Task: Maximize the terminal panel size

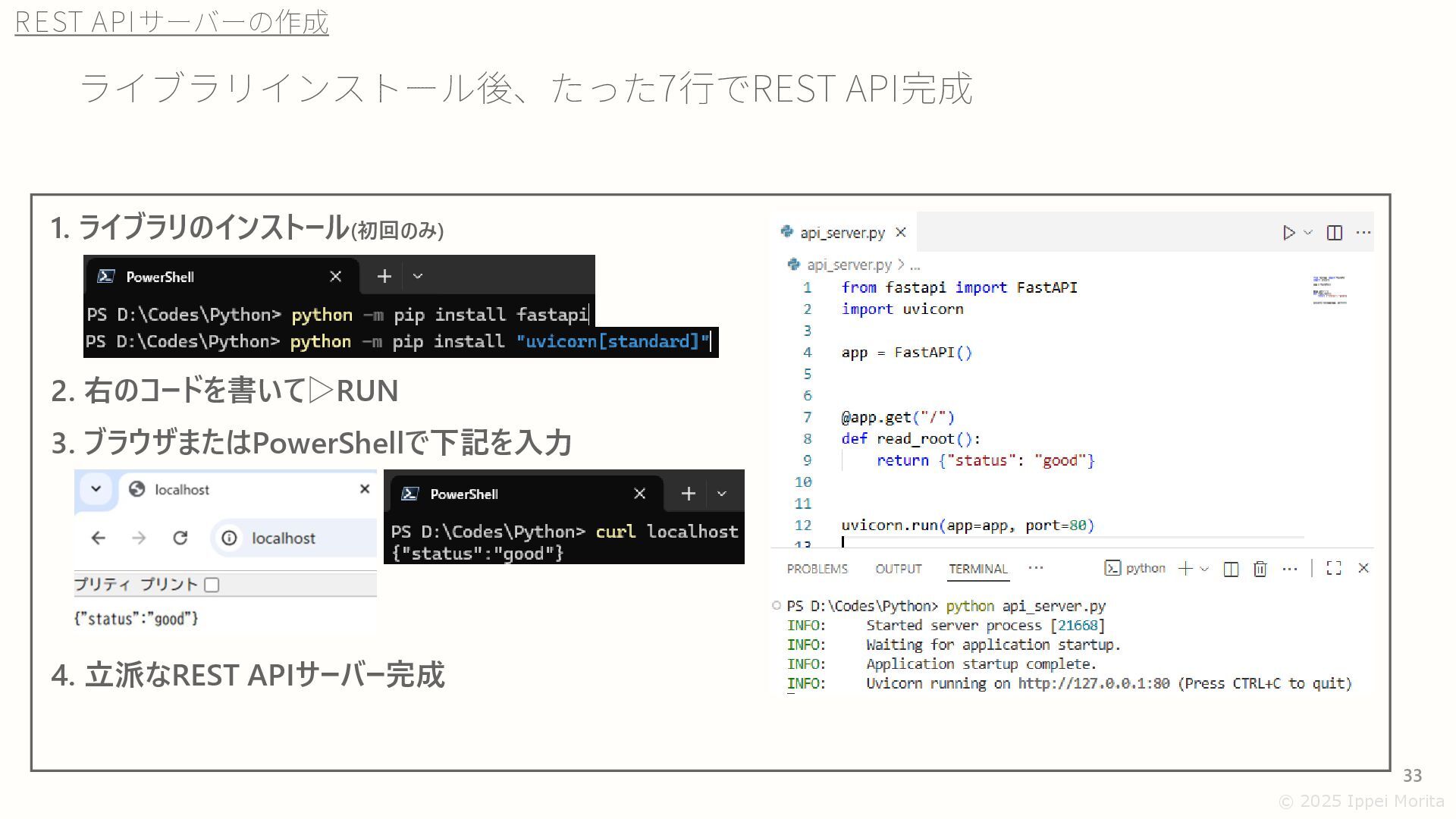Action: (1334, 569)
